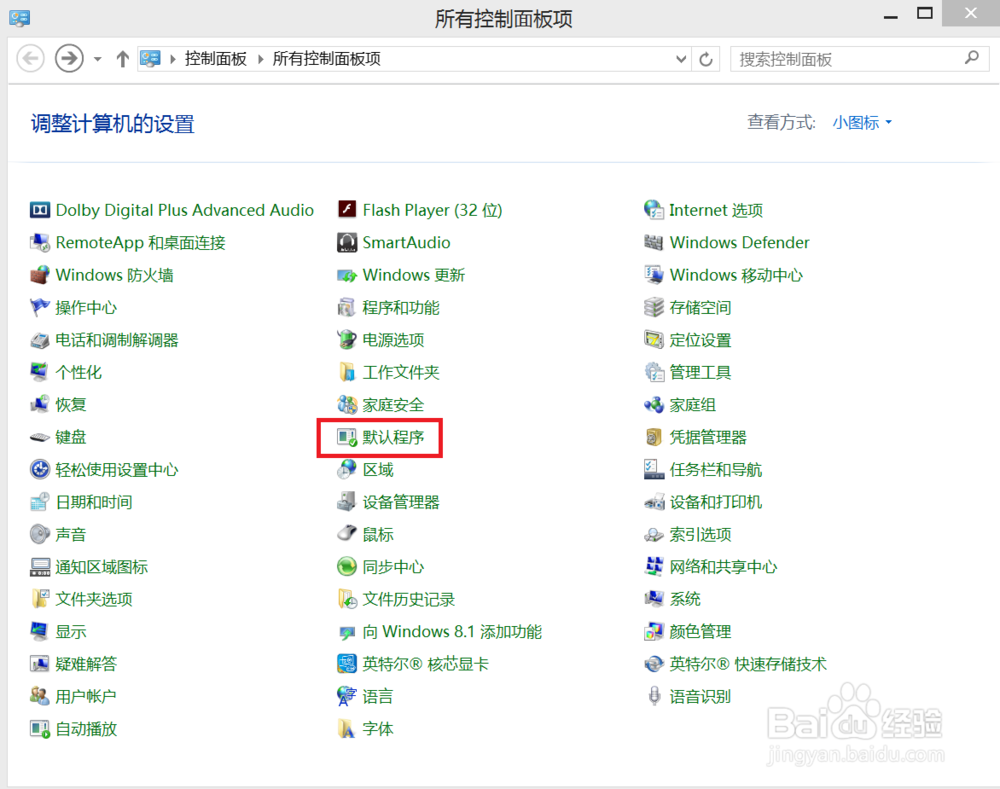Click the search magnifier icon
This screenshot has height=789, width=1000.
click(971, 58)
